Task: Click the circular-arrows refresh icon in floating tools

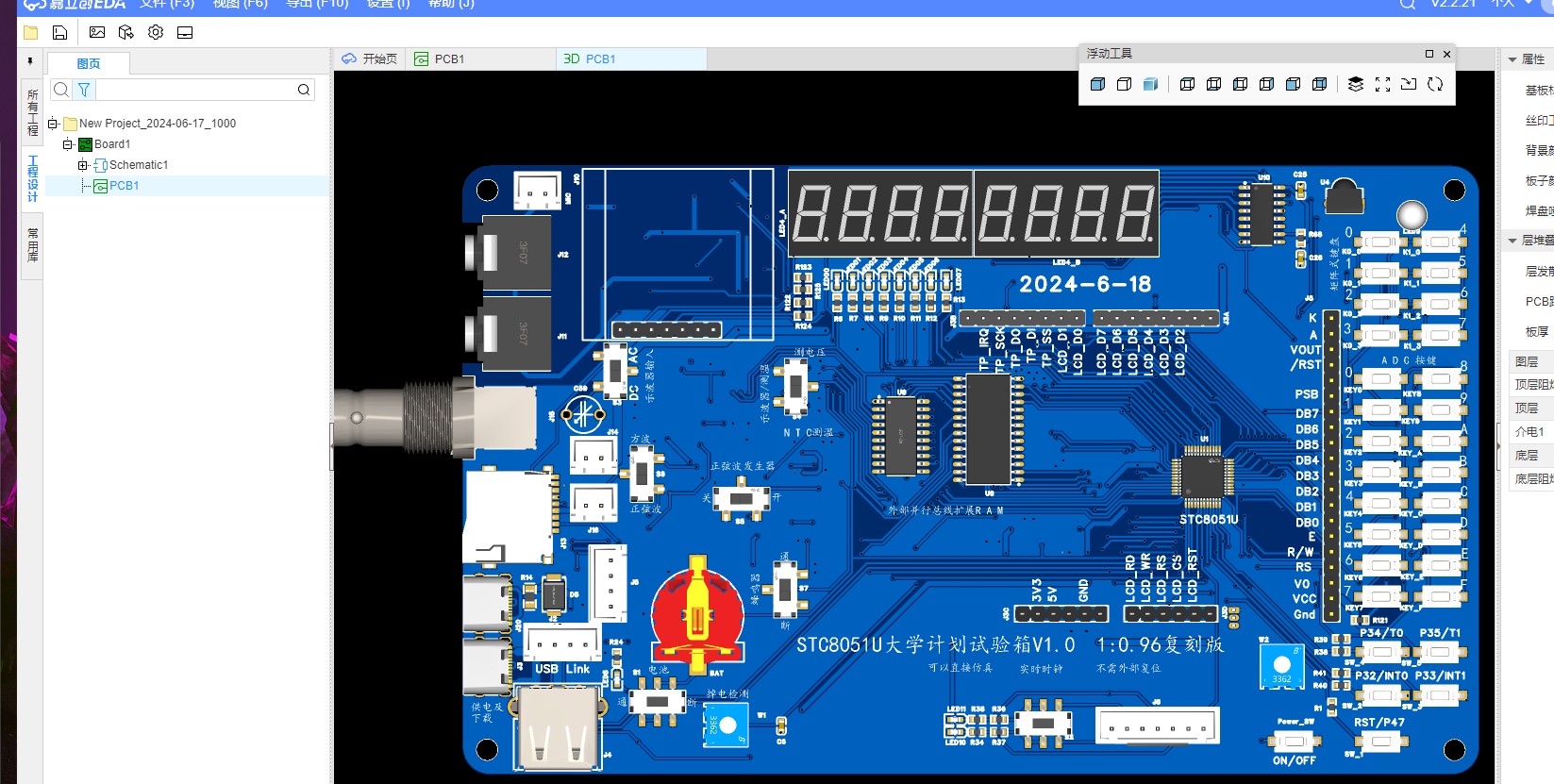Action: (1435, 84)
